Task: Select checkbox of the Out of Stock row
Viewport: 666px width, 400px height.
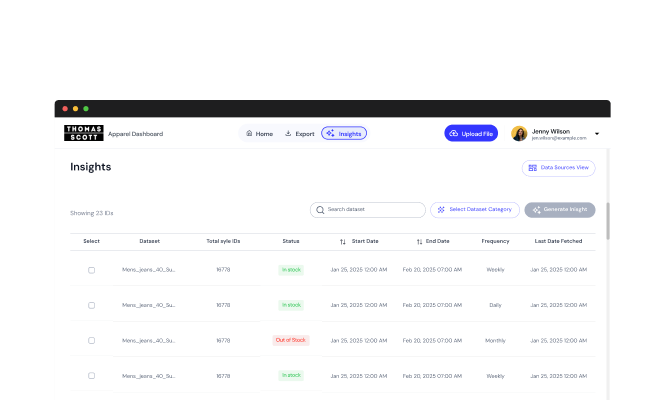Action: pyautogui.click(x=91, y=340)
